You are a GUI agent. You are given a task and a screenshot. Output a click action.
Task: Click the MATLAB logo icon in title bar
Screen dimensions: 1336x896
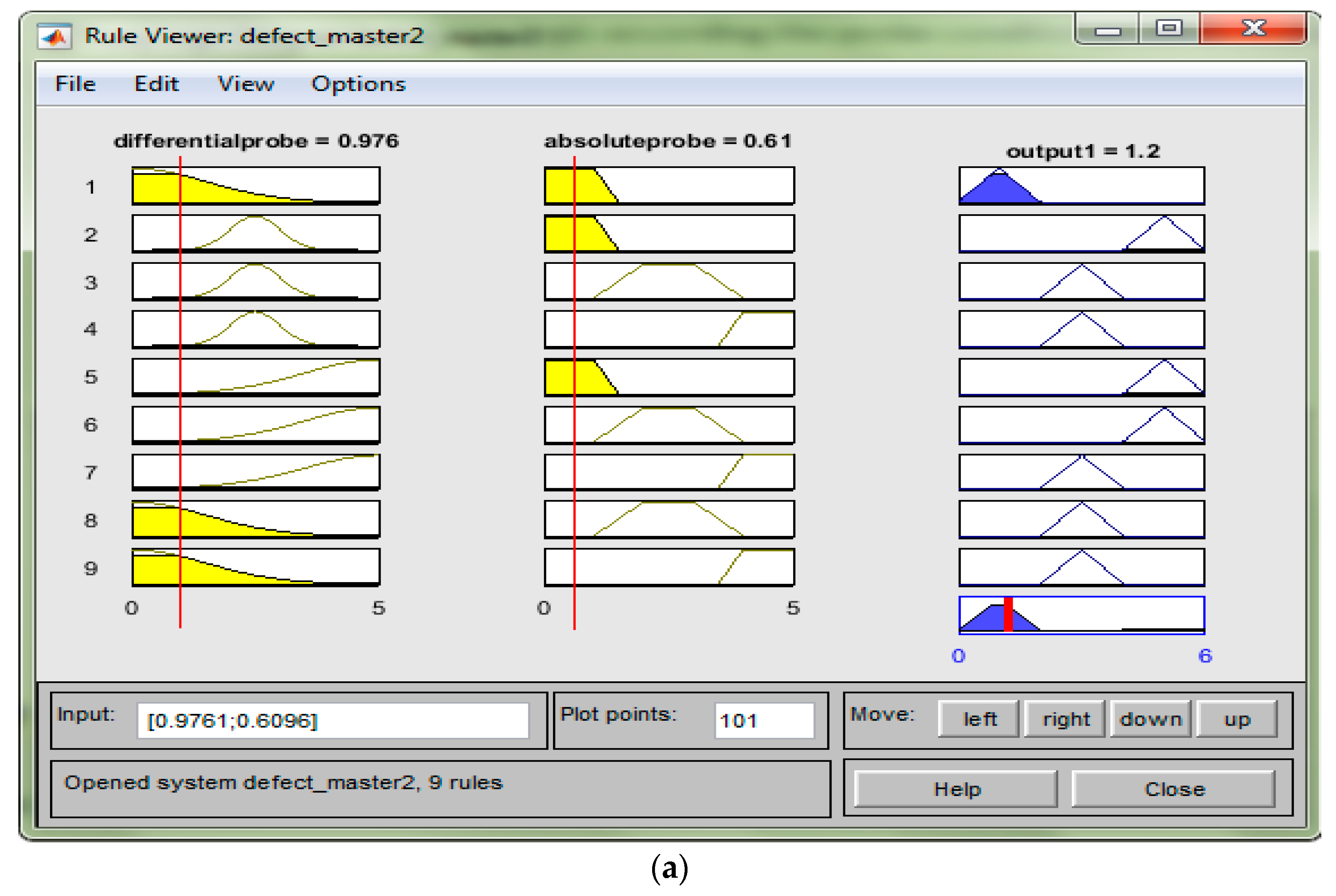(54, 37)
